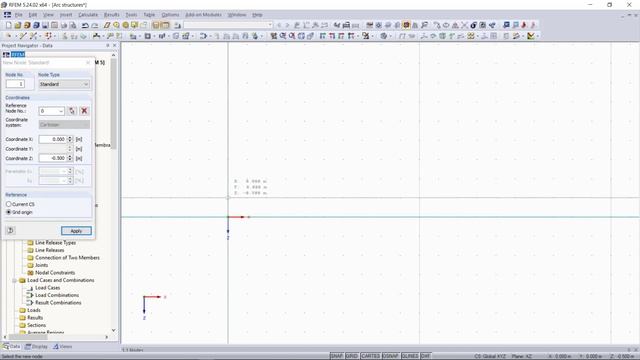640x360 pixels.
Task: Toggle SNAP in the status bar
Action: 337,356
